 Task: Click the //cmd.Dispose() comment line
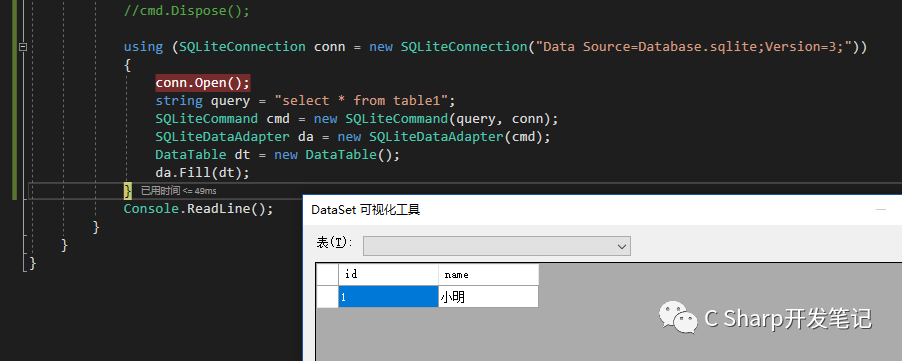click(x=187, y=11)
